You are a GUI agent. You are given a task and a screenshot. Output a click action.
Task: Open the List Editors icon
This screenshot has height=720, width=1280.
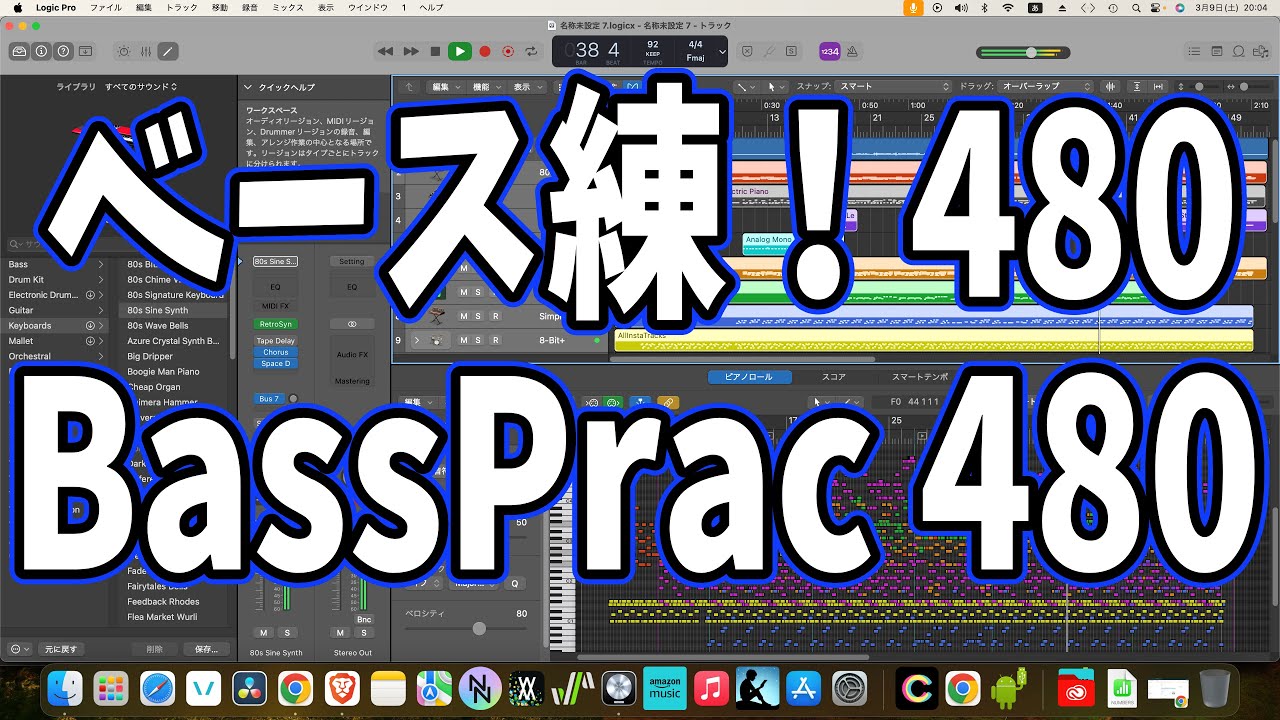point(1193,51)
